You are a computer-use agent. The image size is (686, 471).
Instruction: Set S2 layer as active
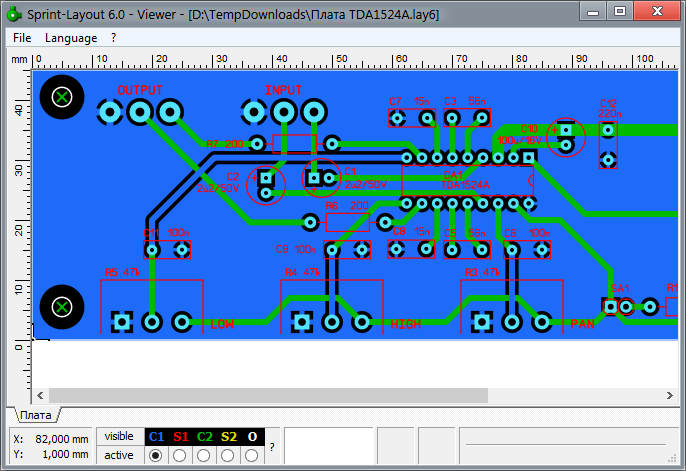click(x=228, y=456)
